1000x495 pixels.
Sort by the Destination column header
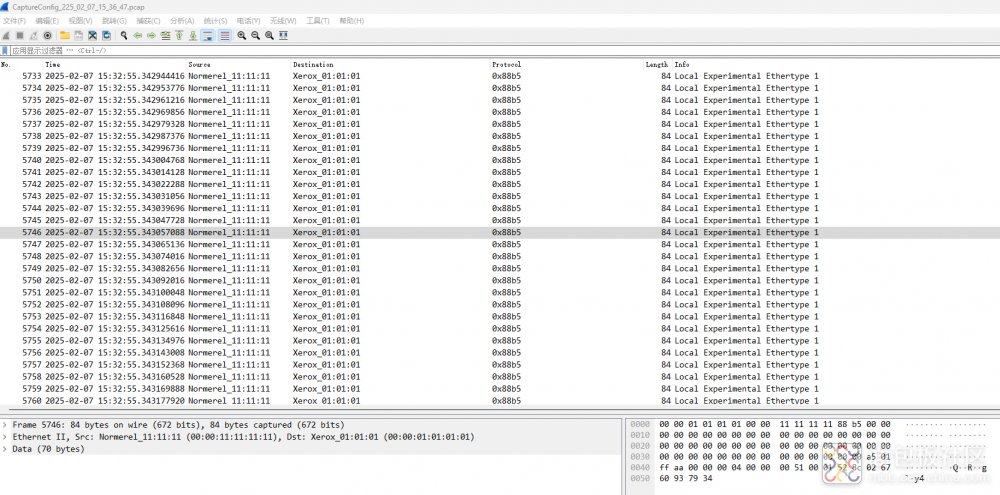click(390, 64)
